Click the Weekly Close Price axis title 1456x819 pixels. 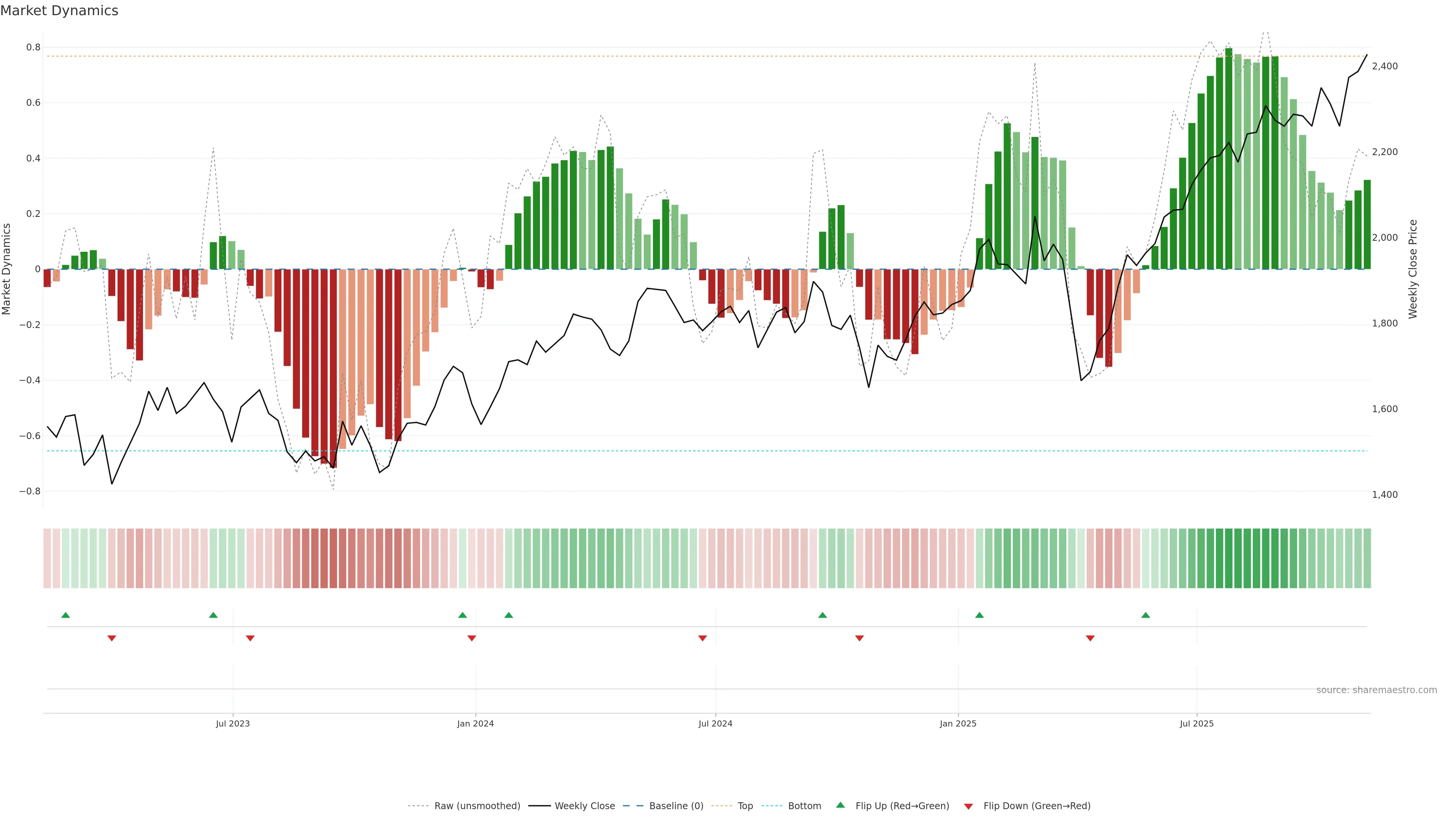click(x=1413, y=269)
